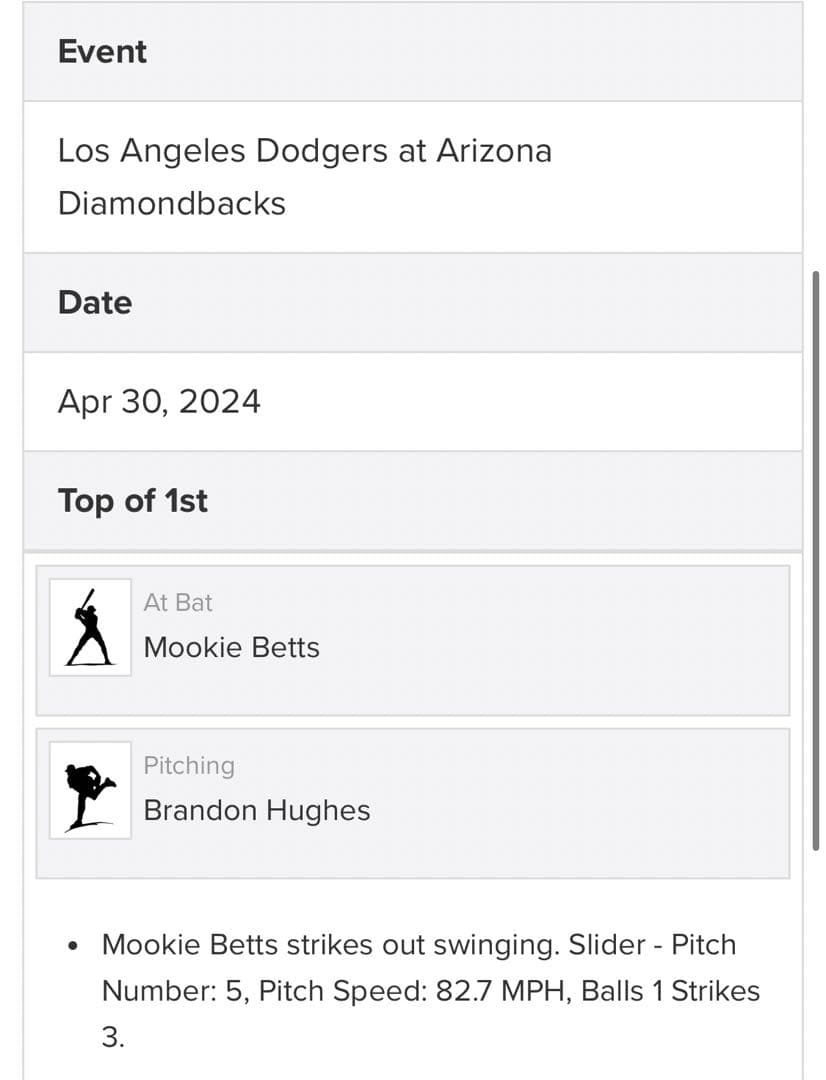Image resolution: width=826 pixels, height=1080 pixels.
Task: Tap the Diamondbacks text line
Action: pyautogui.click(x=171, y=203)
